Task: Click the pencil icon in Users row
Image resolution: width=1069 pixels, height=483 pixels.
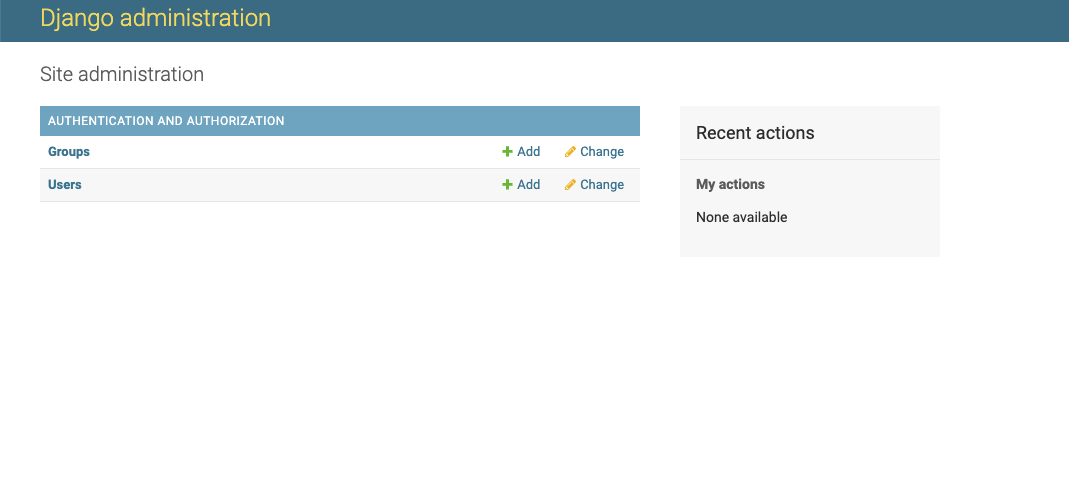Action: pos(570,185)
